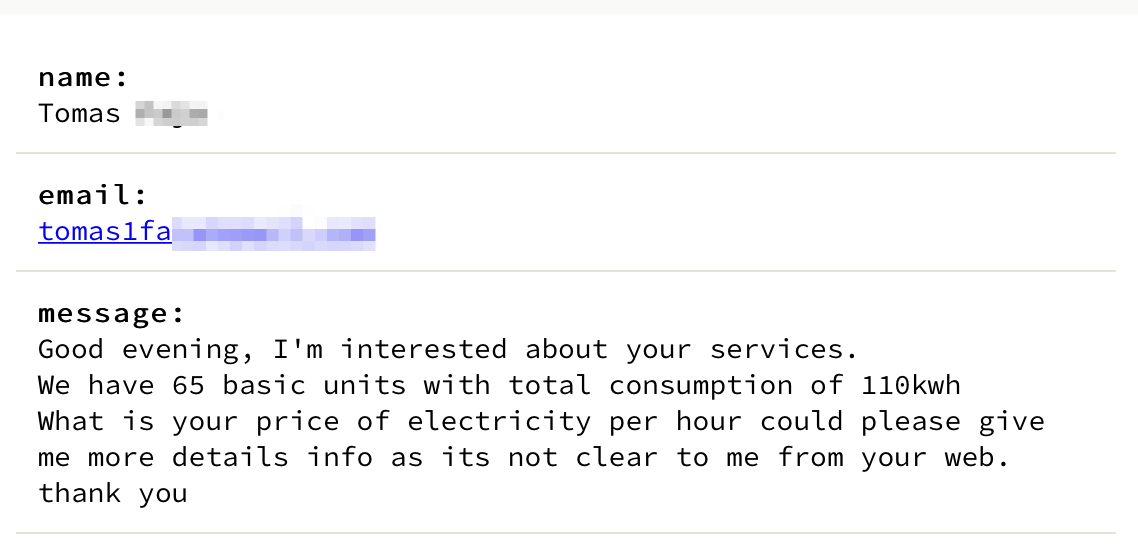The width and height of the screenshot is (1138, 554).
Task: Click the blurred part of the email address
Action: (x=273, y=234)
